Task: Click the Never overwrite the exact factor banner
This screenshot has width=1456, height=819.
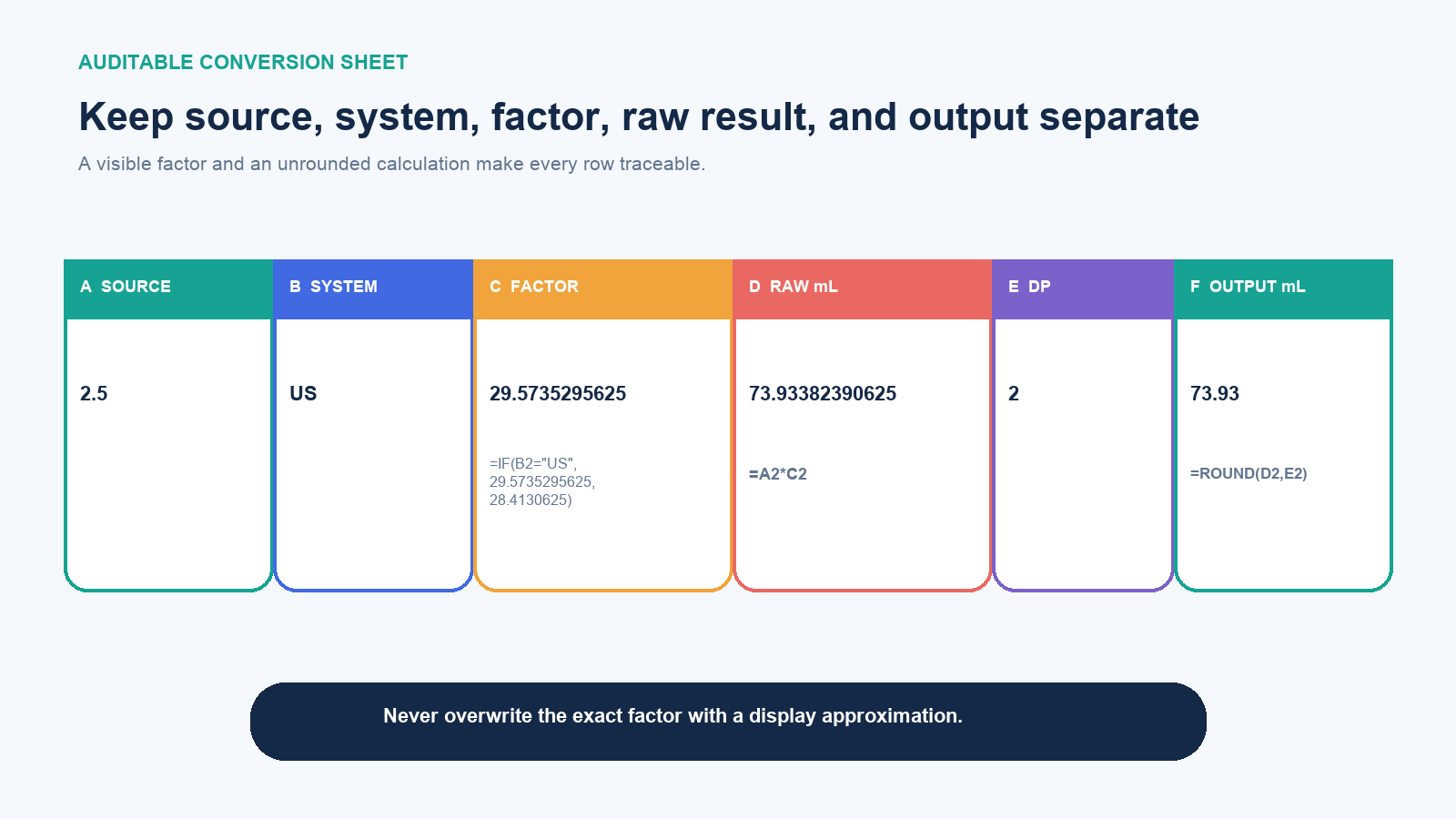Action: pos(728,722)
